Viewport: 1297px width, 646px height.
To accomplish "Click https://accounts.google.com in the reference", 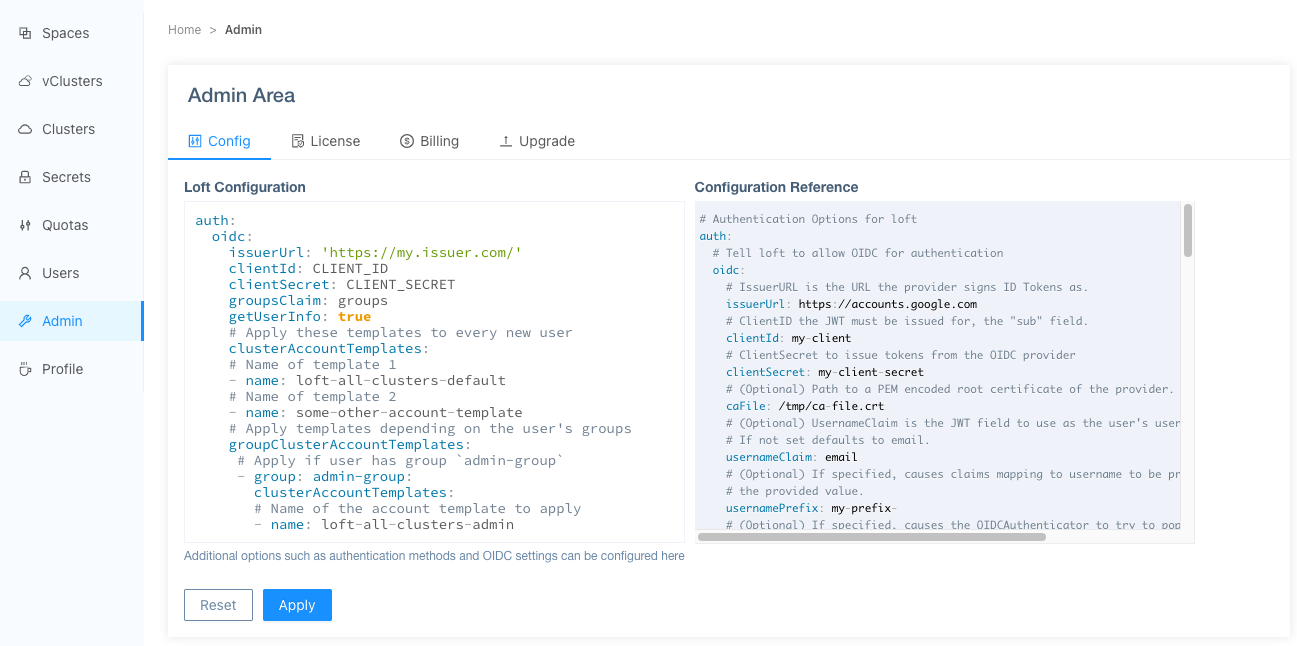I will click(887, 304).
